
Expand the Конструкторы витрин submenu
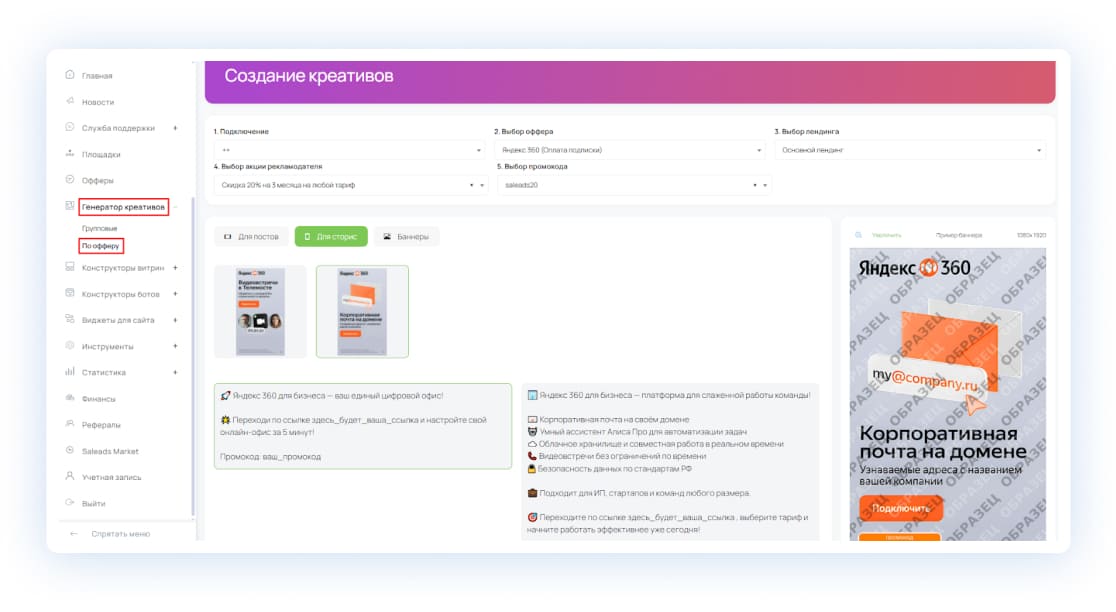point(175,267)
